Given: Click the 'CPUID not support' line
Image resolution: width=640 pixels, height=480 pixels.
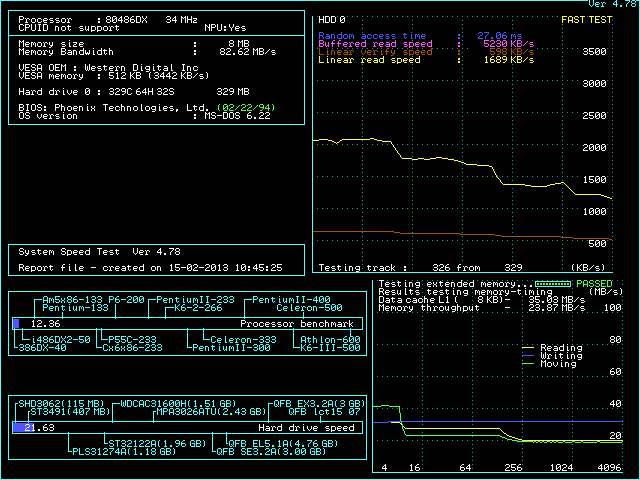Looking at the screenshot, I should click(69, 28).
